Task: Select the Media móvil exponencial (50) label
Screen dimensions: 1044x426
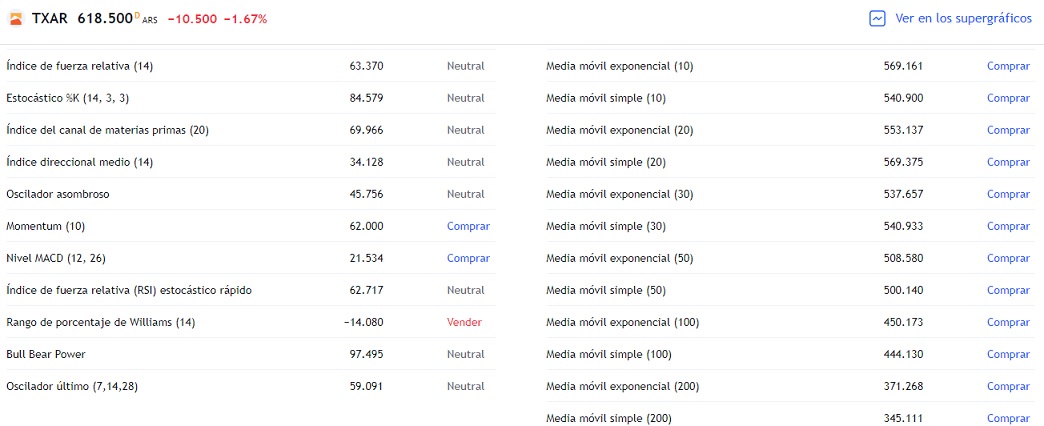Action: (x=619, y=258)
